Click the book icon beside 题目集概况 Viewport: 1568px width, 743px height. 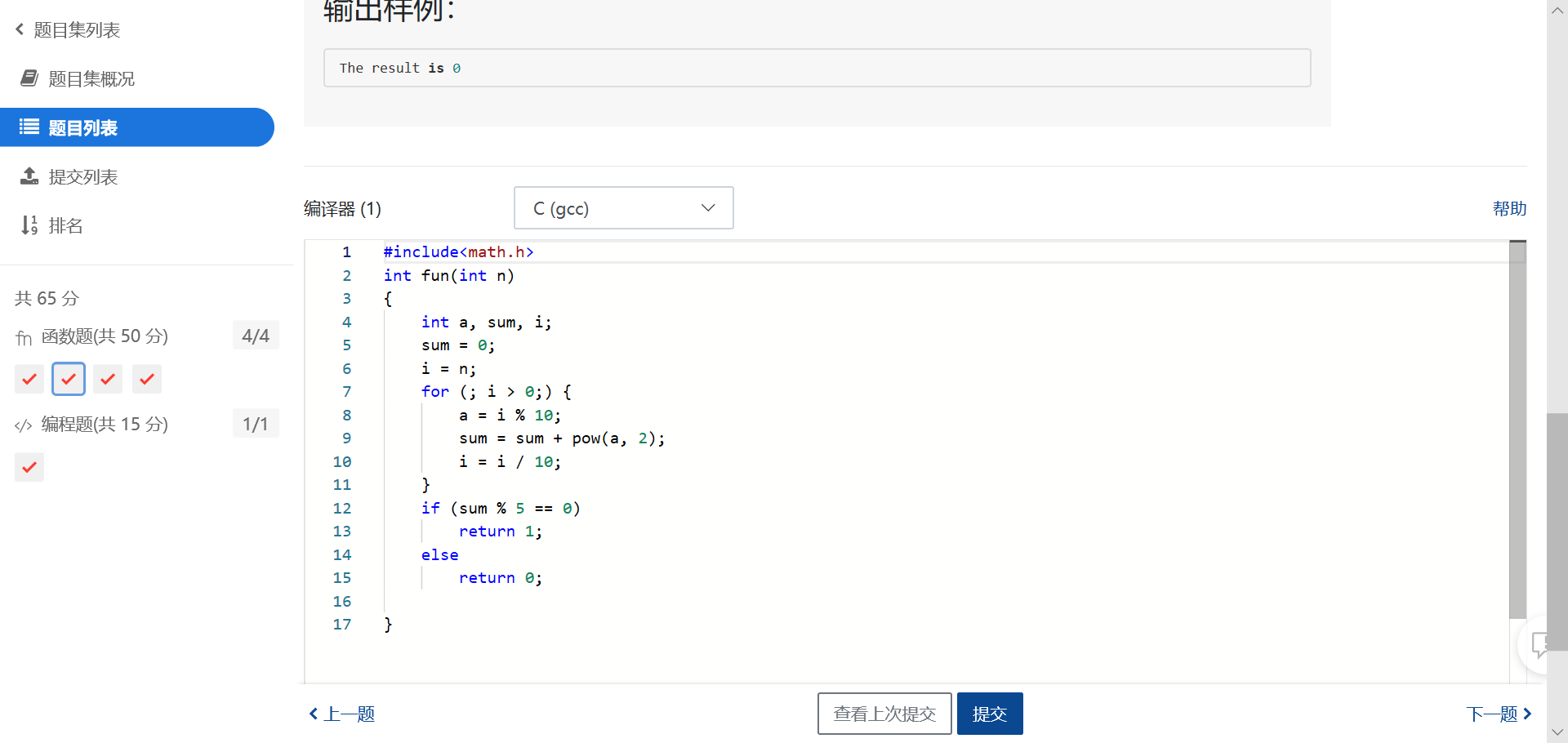tap(29, 78)
